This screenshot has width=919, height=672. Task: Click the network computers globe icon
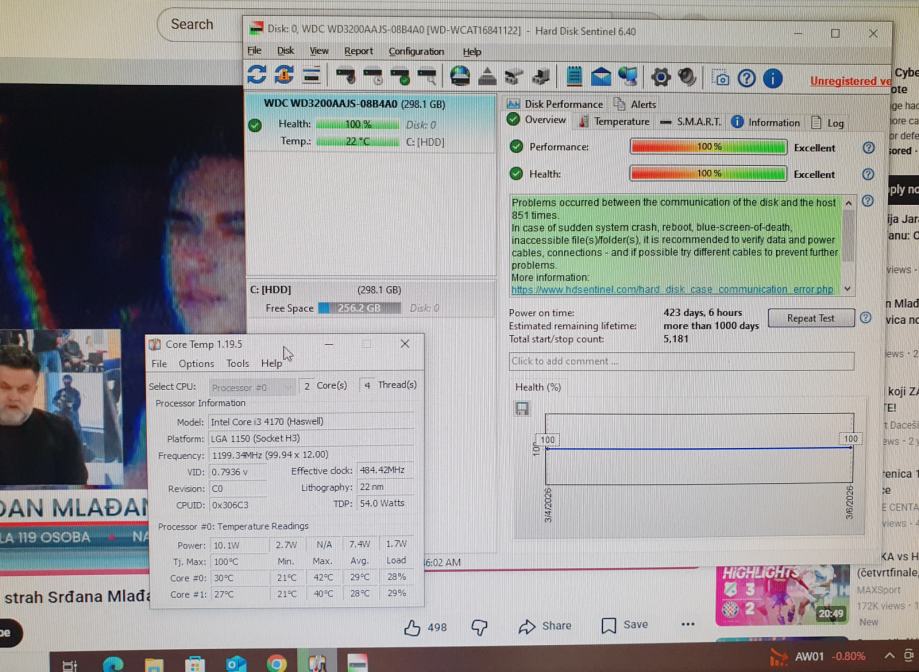[628, 76]
